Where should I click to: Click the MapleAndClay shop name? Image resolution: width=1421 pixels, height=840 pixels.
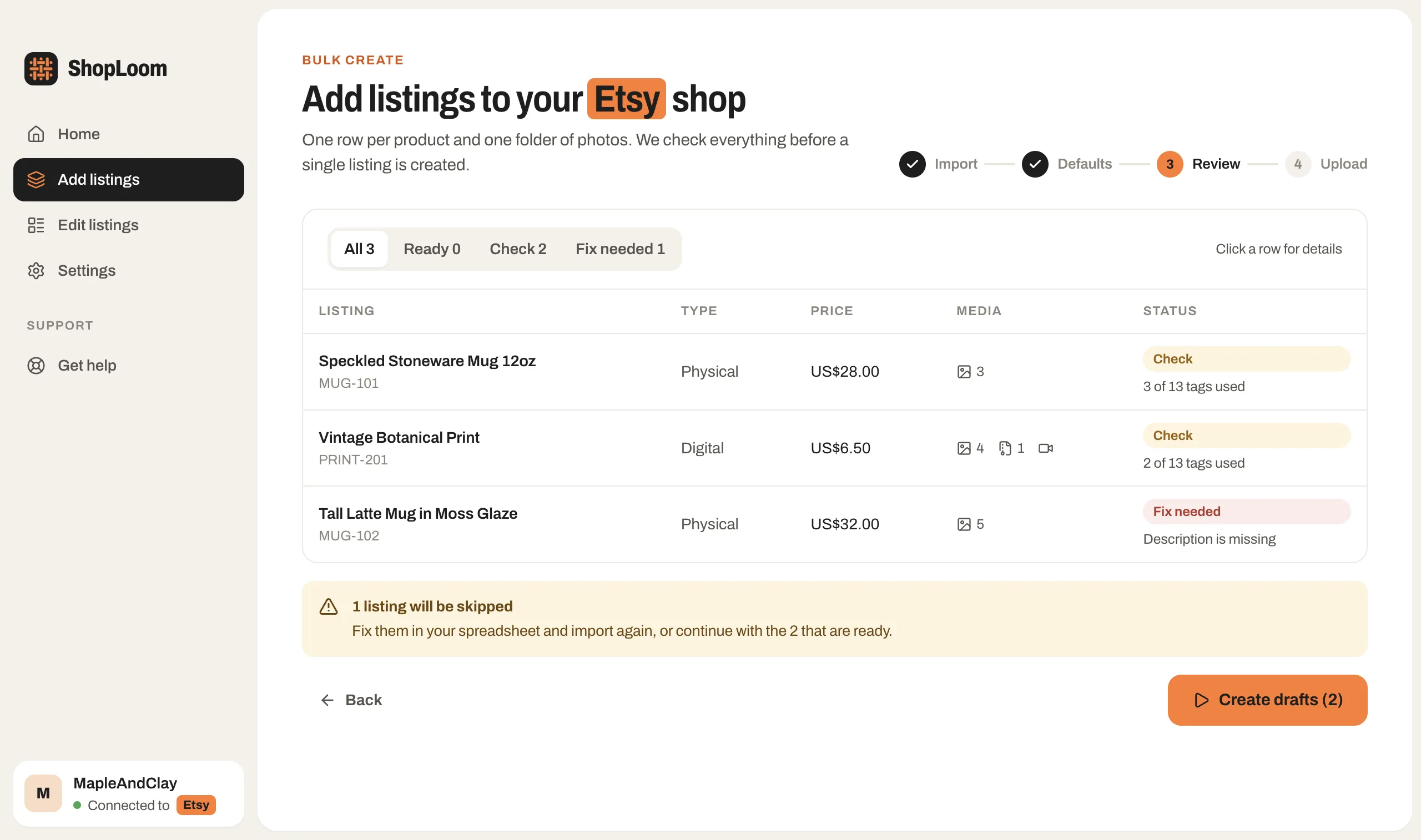tap(125, 783)
